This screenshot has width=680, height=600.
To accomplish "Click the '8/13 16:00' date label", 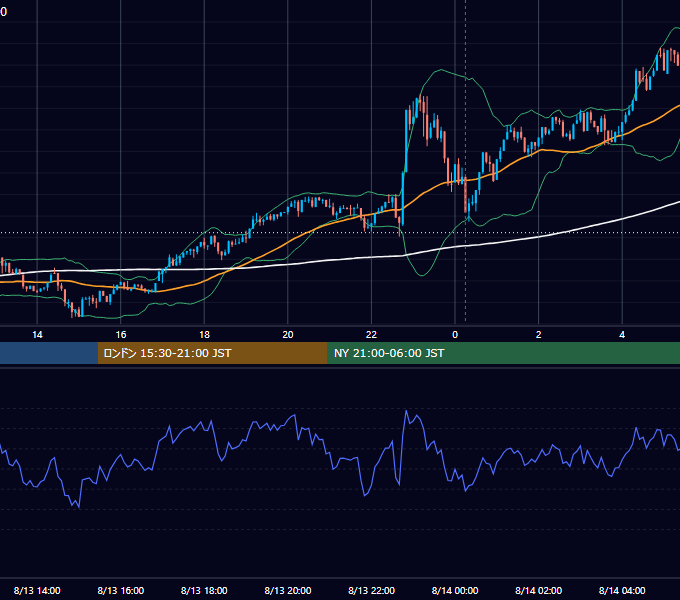I will [121, 590].
